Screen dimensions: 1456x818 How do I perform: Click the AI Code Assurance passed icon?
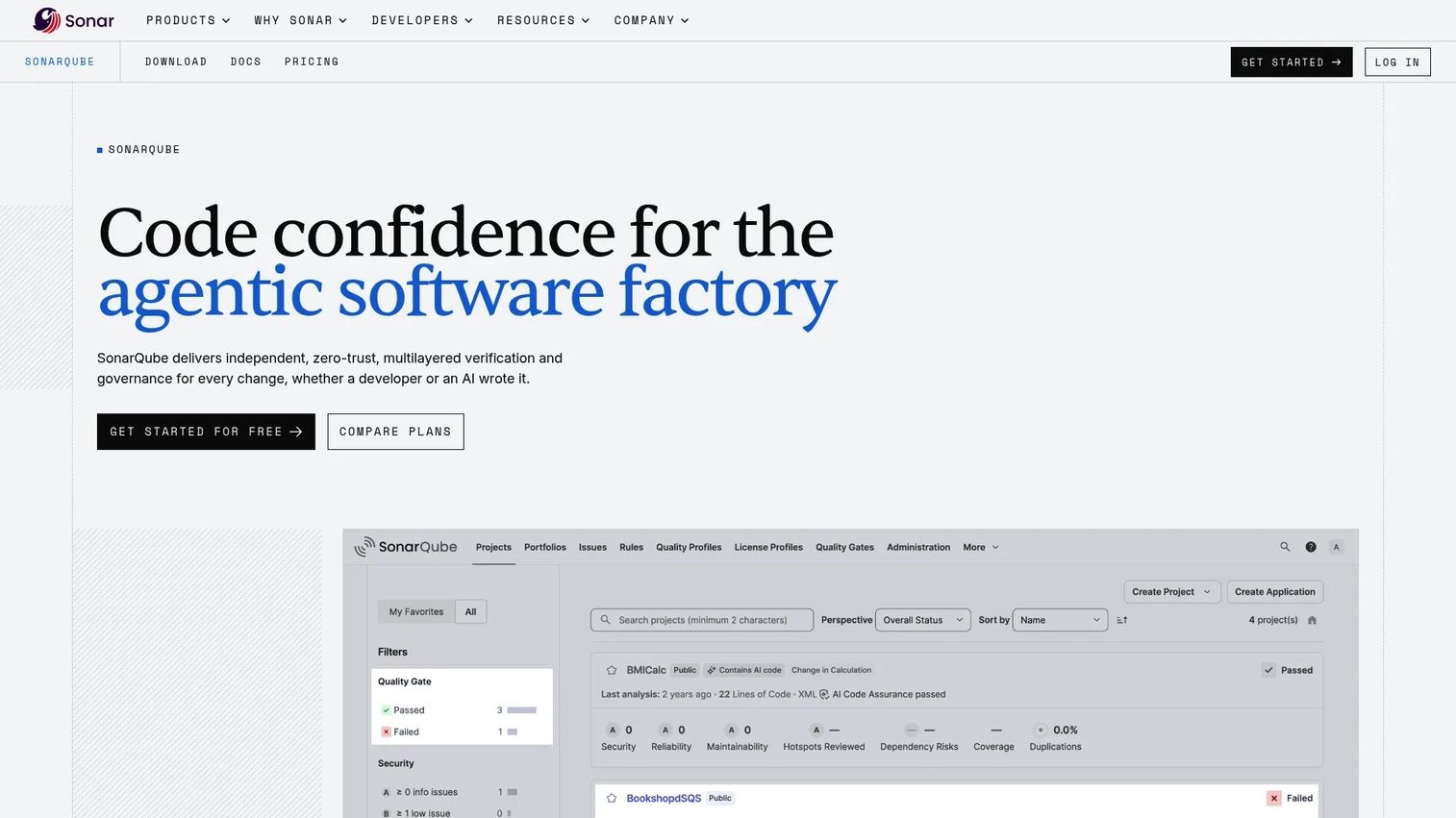[x=824, y=694]
